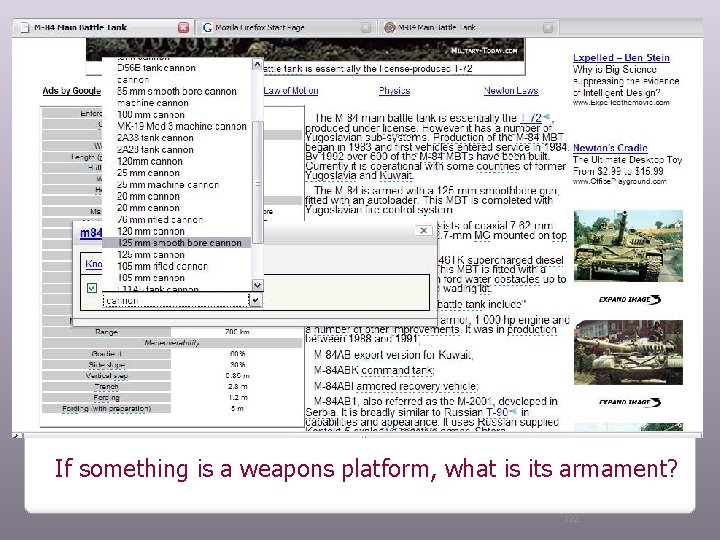The height and width of the screenshot is (540, 720).
Task: Open the Newton Laws ad link
Action: [511, 90]
